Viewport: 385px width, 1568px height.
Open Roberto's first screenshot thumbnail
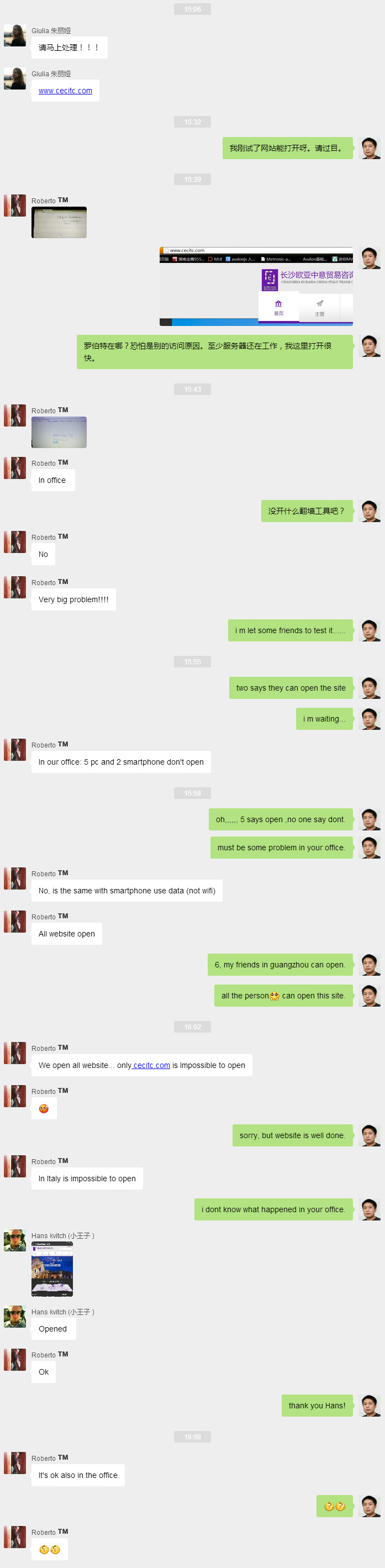point(59,222)
